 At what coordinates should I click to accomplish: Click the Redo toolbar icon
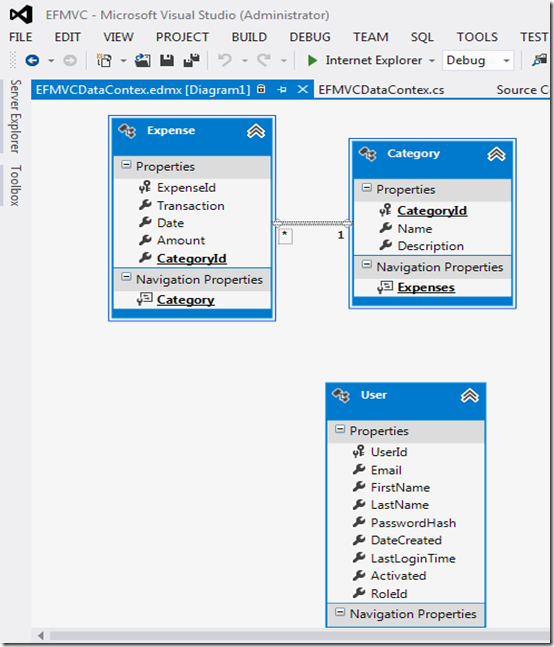264,61
